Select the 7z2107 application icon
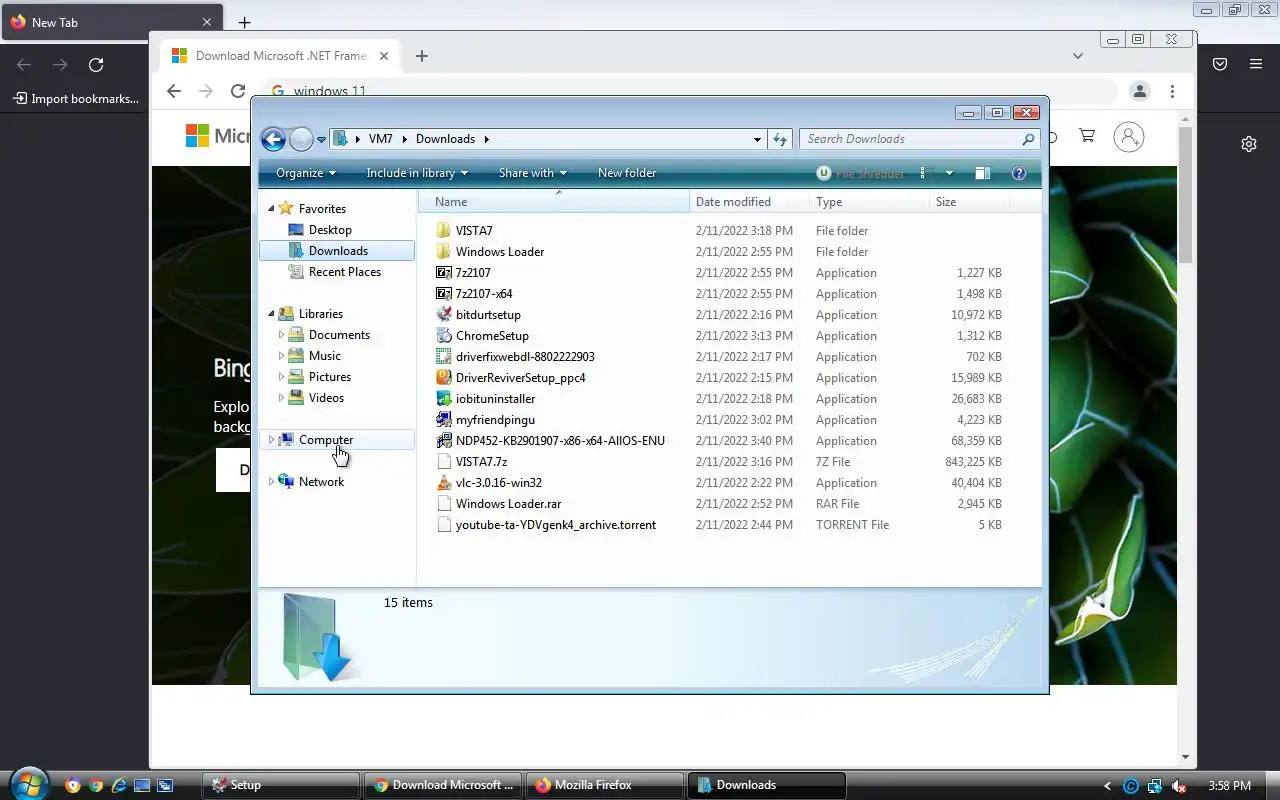Viewport: 1280px width, 800px height. pos(444,272)
